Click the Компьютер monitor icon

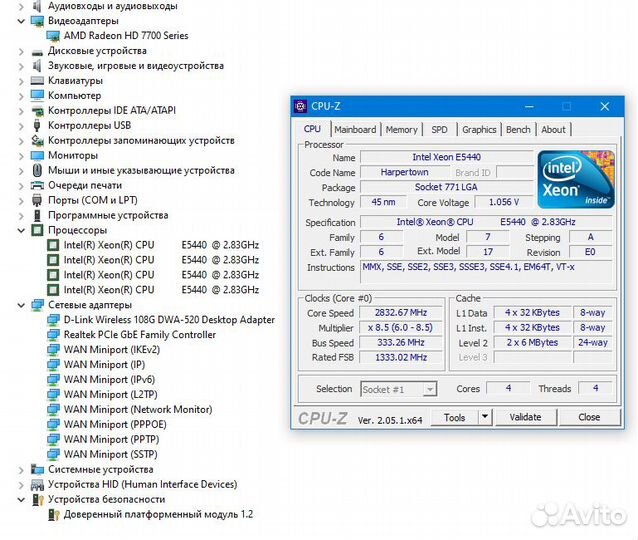tap(37, 96)
